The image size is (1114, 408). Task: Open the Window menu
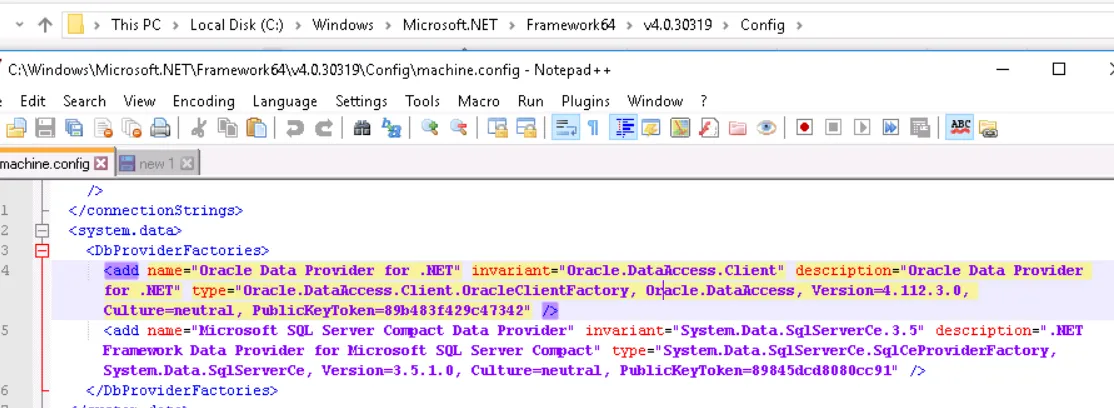[x=654, y=101]
